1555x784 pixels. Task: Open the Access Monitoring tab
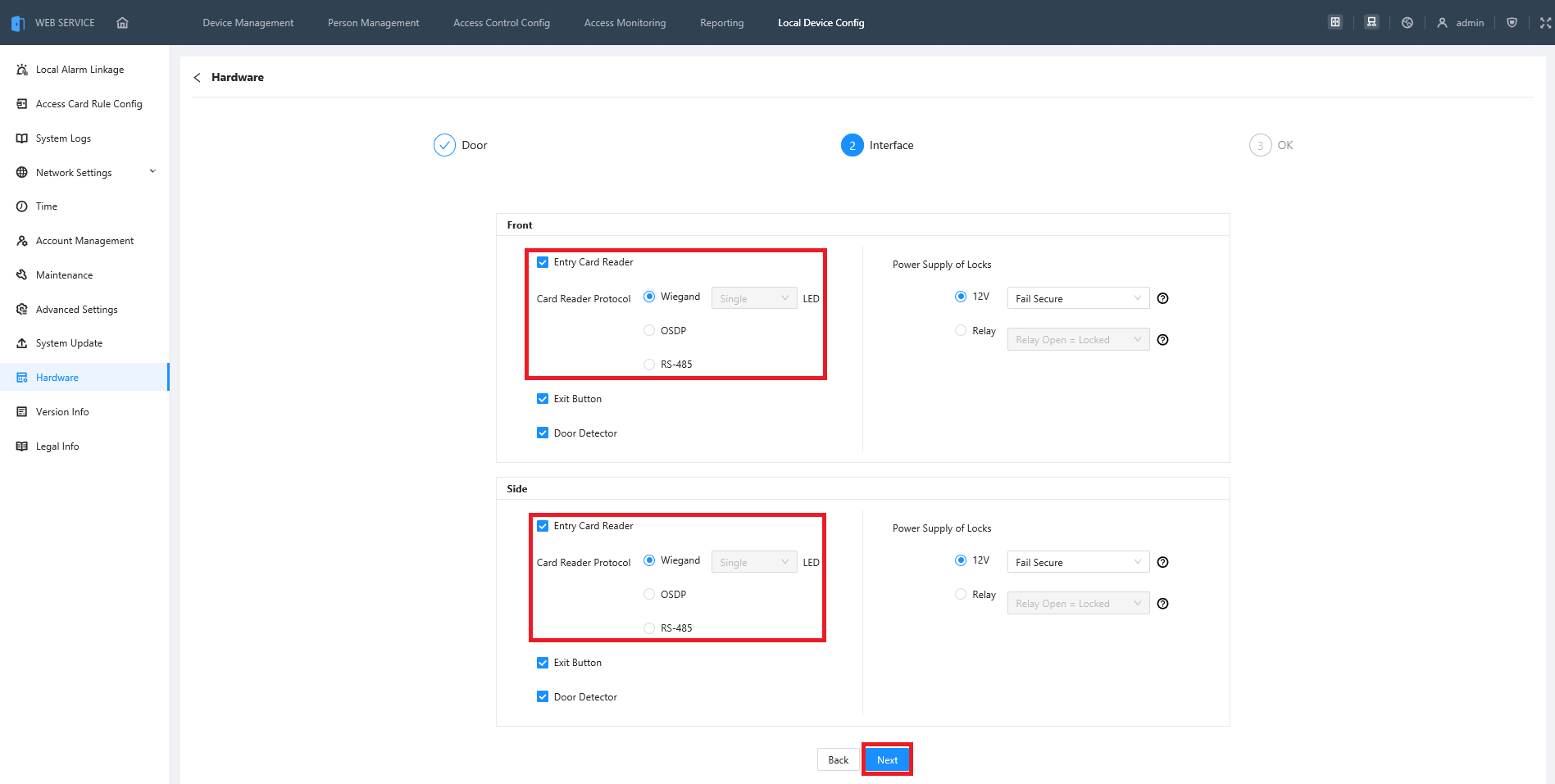(x=625, y=23)
